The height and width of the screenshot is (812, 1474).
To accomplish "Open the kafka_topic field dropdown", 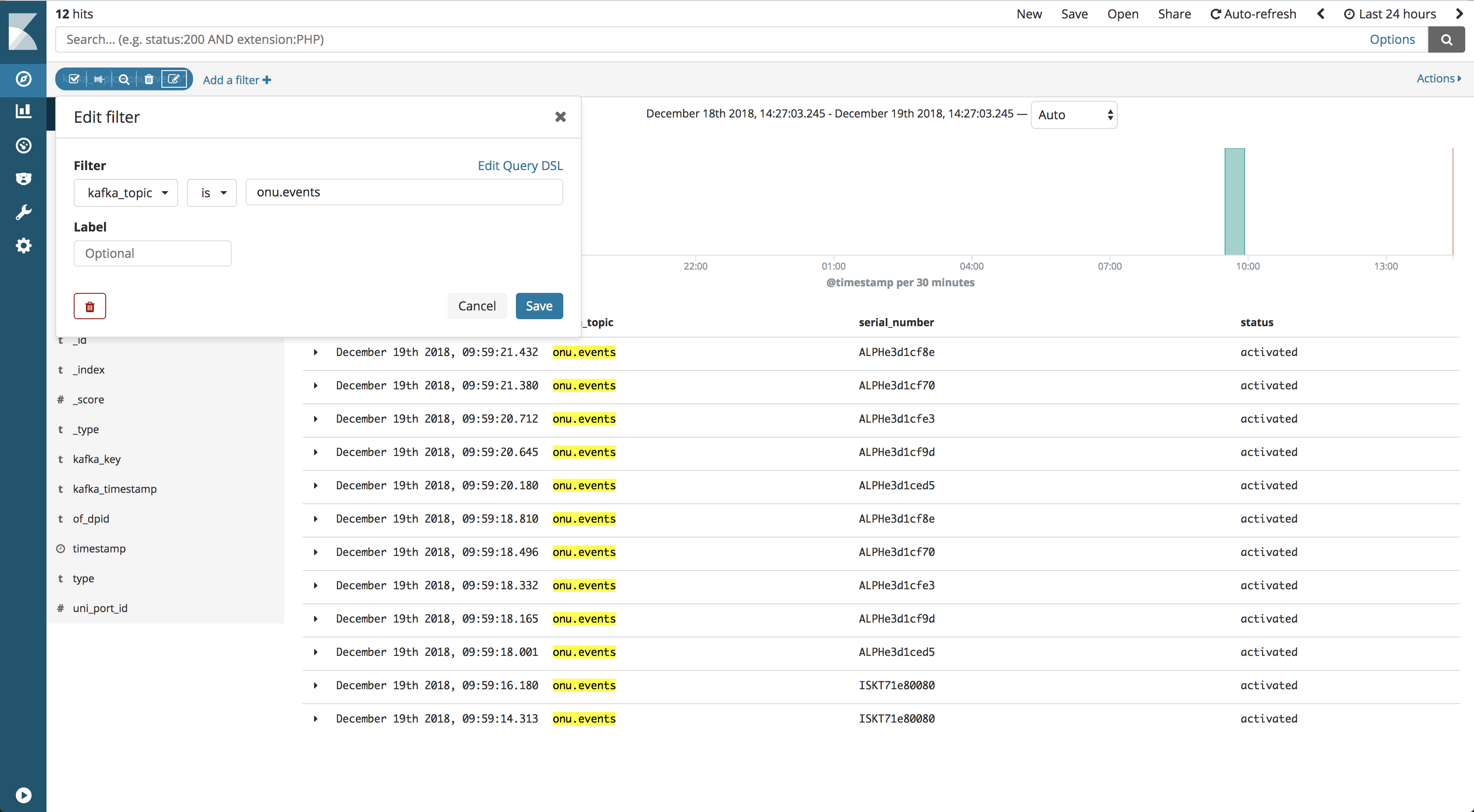I will tap(126, 193).
